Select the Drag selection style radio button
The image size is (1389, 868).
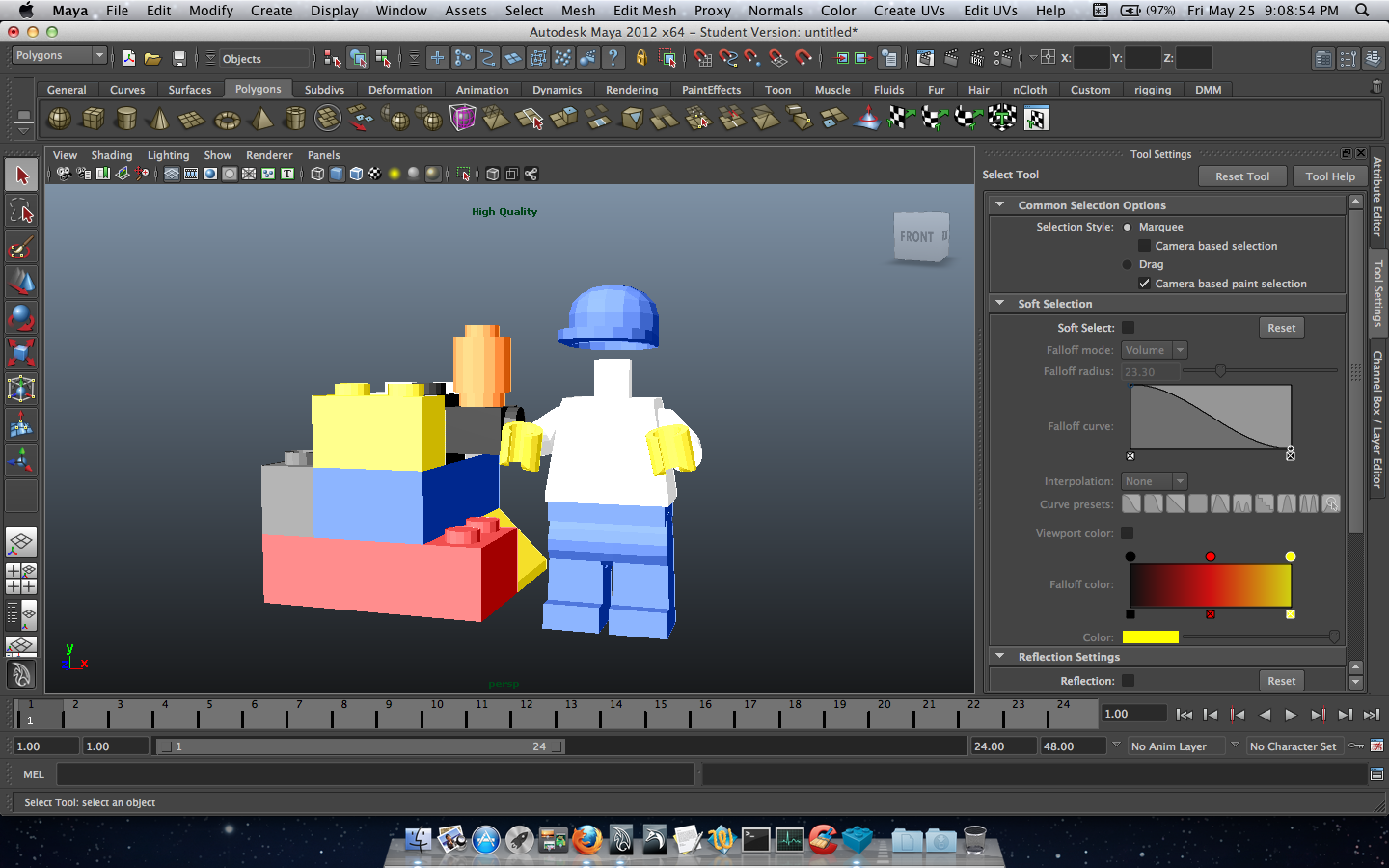coord(1127,264)
